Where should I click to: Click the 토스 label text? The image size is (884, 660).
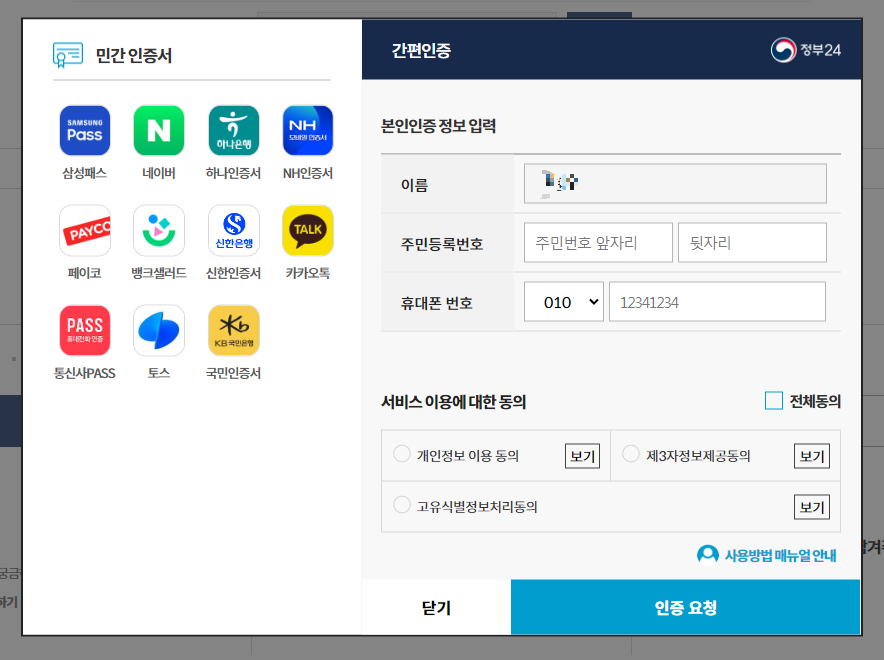159,373
